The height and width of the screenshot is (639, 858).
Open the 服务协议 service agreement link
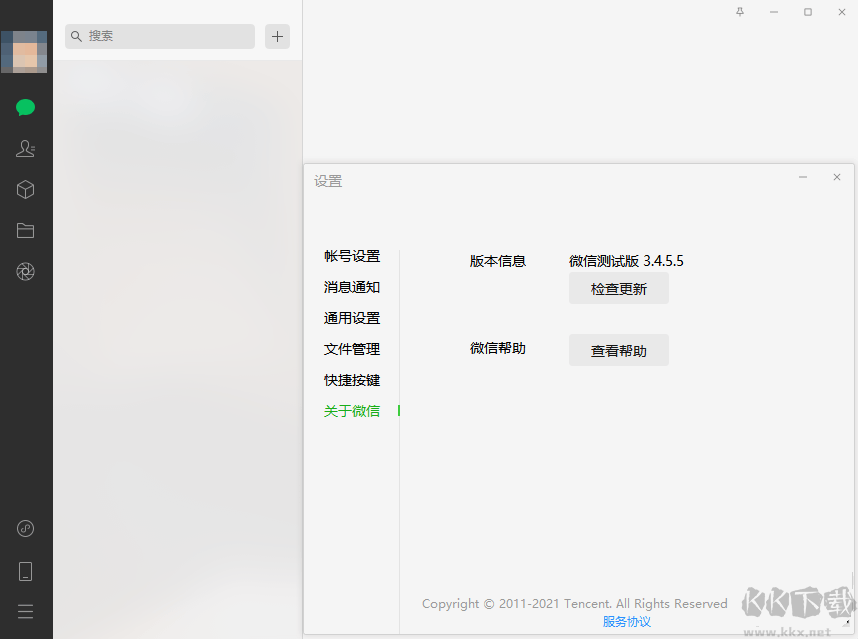pos(627,621)
